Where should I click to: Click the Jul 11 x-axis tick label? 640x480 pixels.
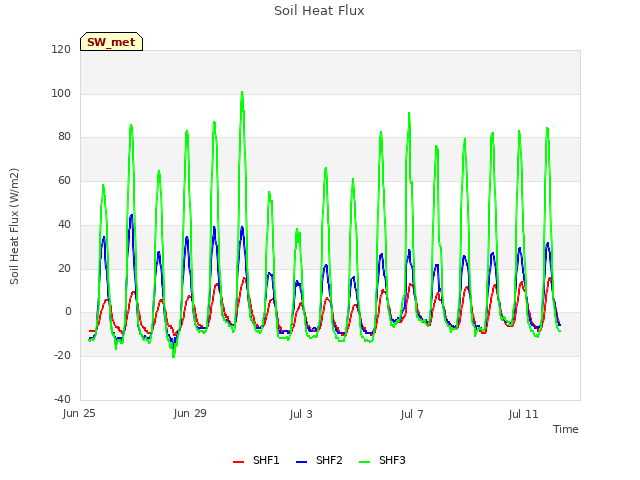(x=524, y=414)
